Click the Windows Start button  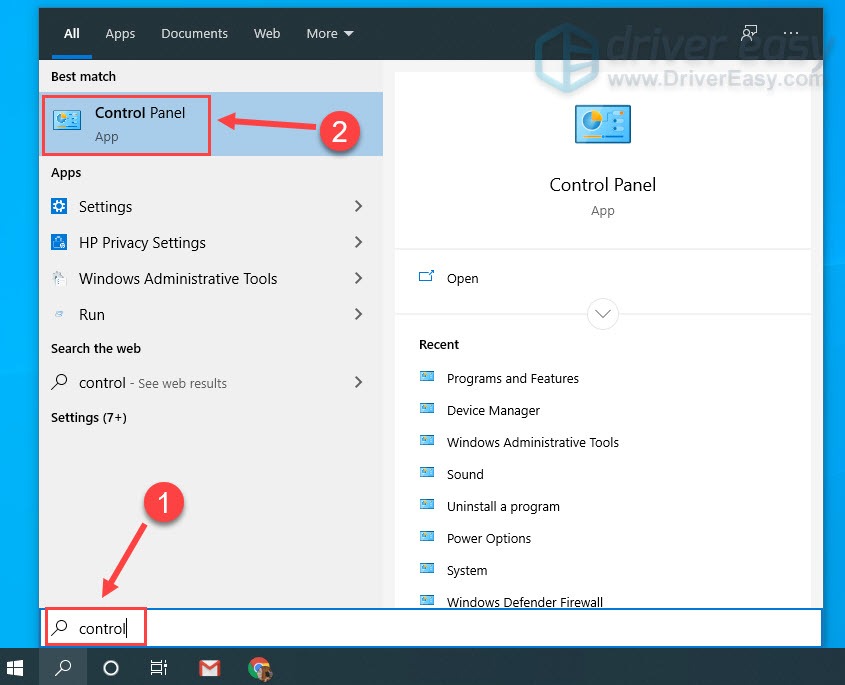[15, 668]
